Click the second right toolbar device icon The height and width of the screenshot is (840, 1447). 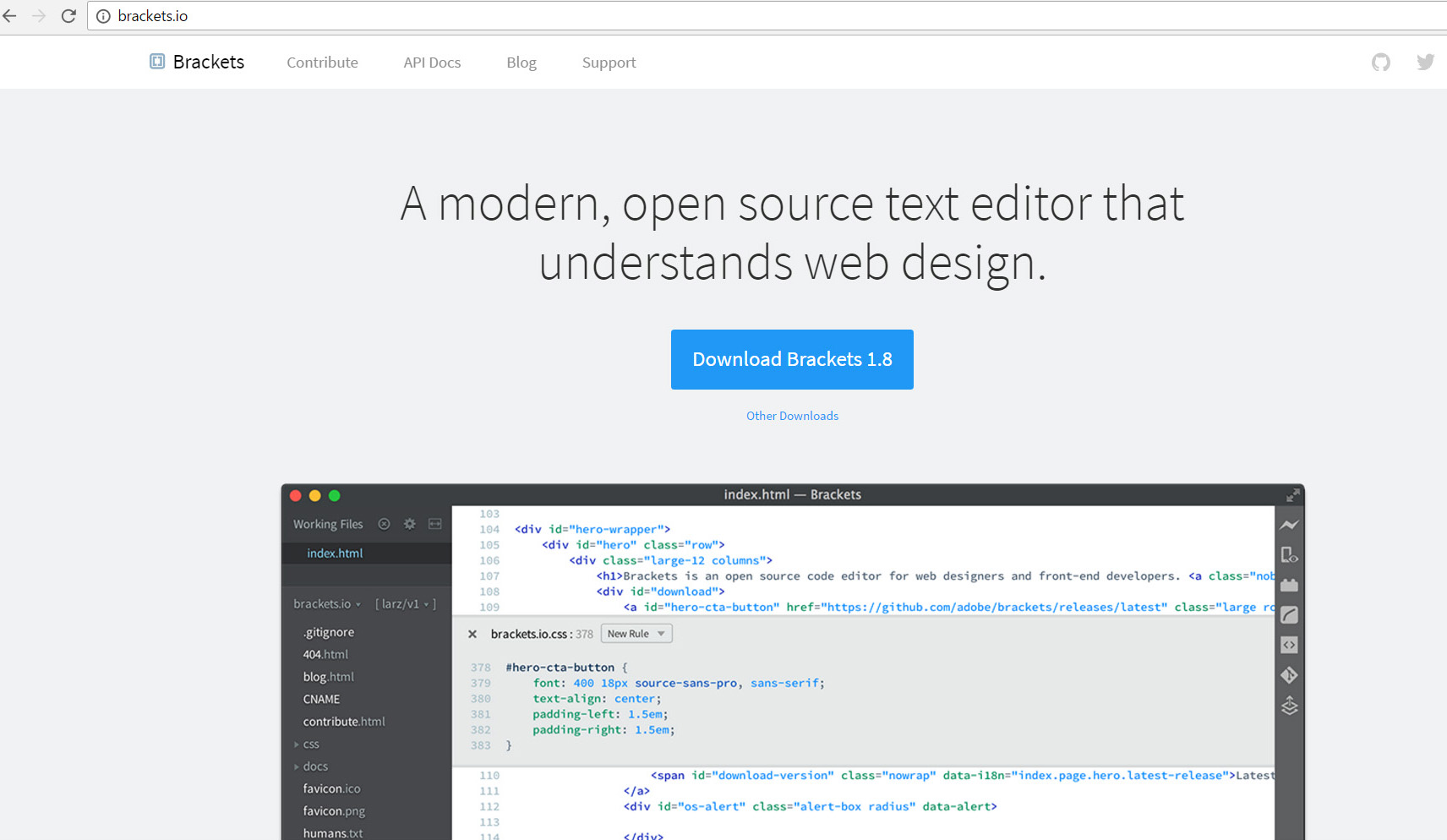[1289, 555]
